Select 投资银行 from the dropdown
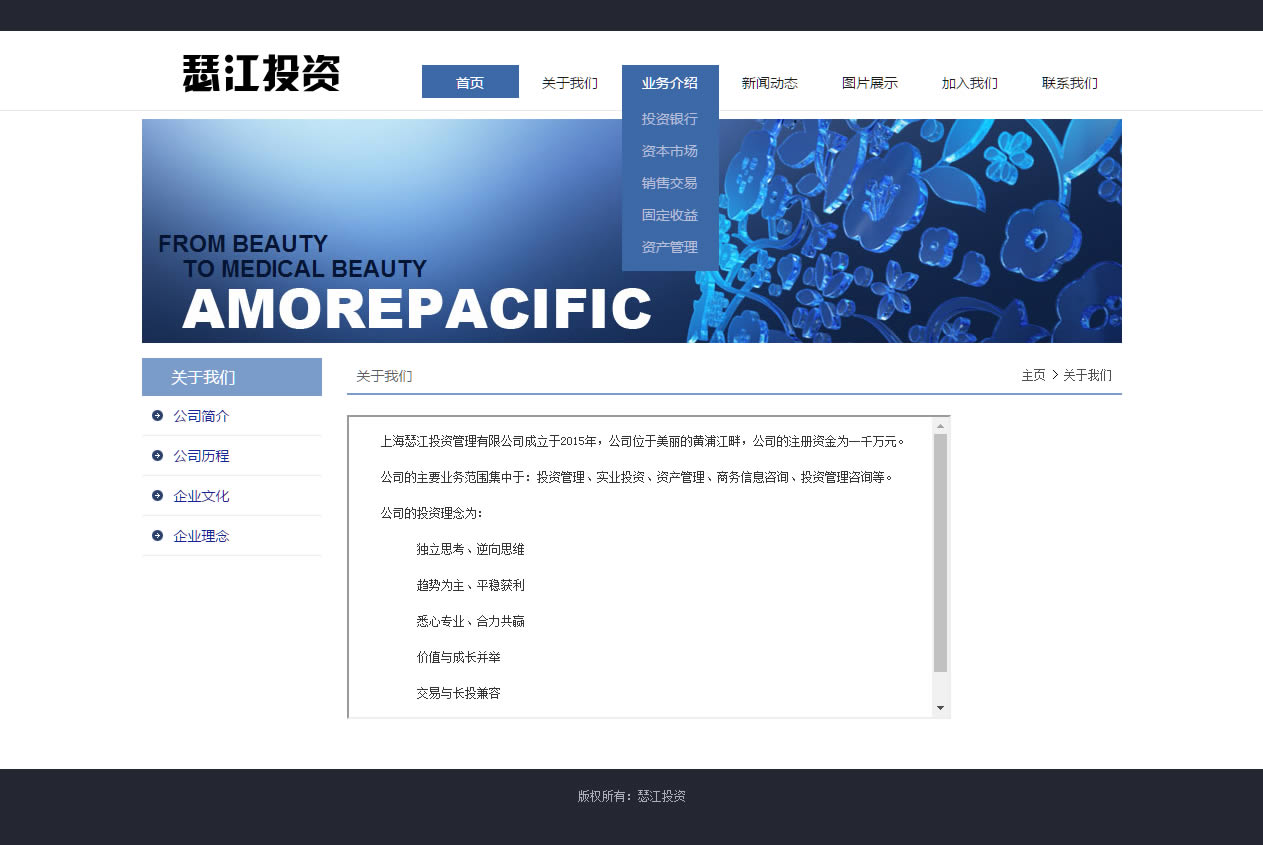The height and width of the screenshot is (845, 1263). click(670, 119)
